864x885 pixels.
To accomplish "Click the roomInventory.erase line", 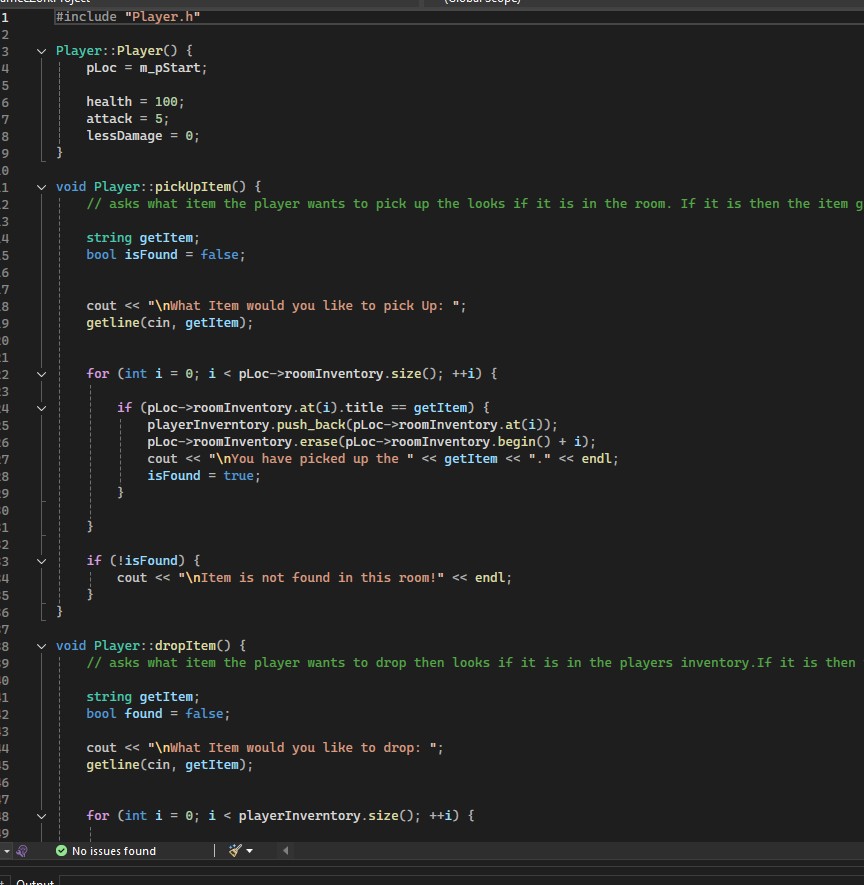I will pos(371,442).
